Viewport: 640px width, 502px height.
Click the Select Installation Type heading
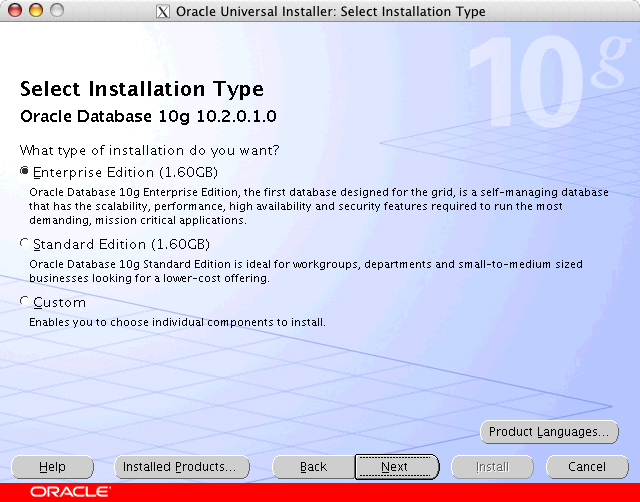(142, 90)
